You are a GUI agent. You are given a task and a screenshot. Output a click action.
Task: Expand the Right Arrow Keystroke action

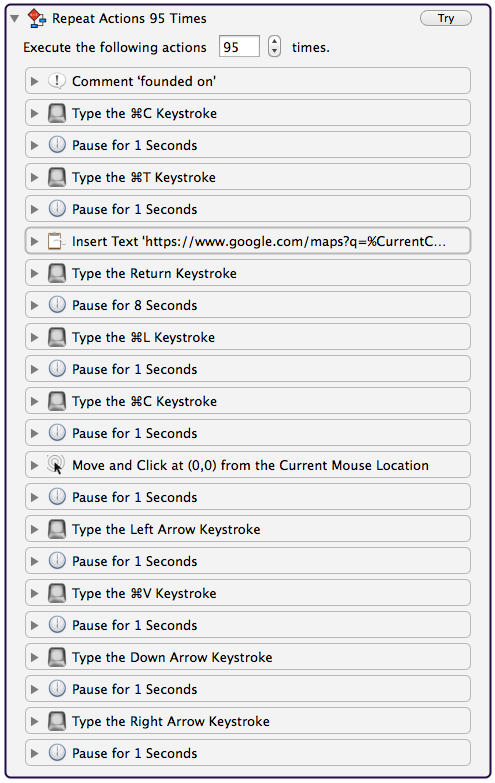[x=34, y=721]
